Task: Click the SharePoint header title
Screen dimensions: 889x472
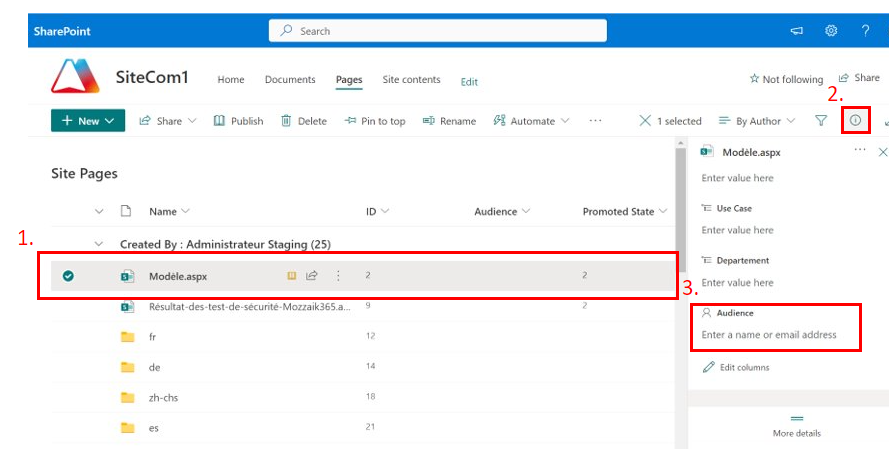Action: coord(62,31)
